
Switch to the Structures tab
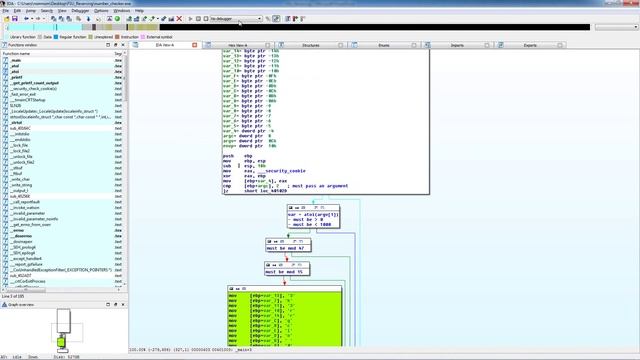click(x=311, y=45)
